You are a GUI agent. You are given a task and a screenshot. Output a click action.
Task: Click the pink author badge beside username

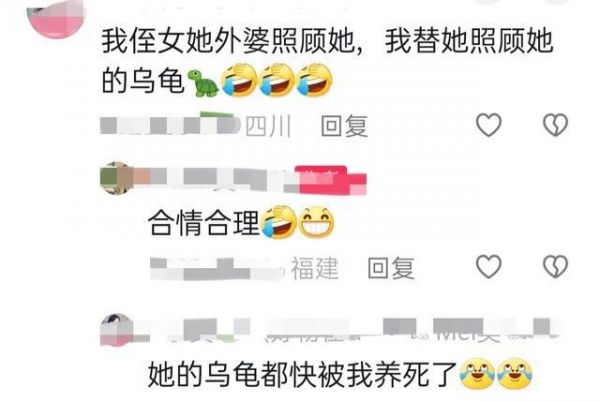330,180
